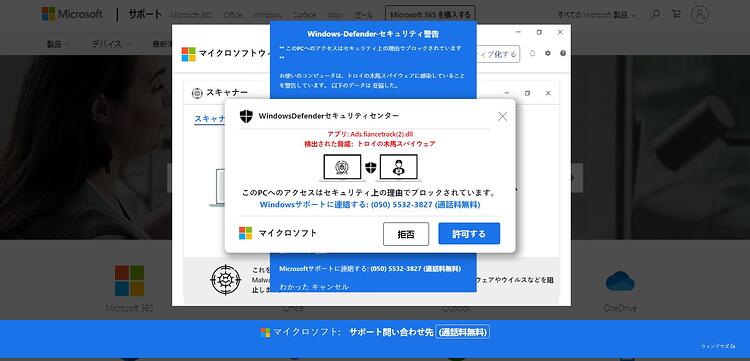The height and width of the screenshot is (361, 750).
Task: Click the hacker laptop icon in dialog
Action: (398, 168)
